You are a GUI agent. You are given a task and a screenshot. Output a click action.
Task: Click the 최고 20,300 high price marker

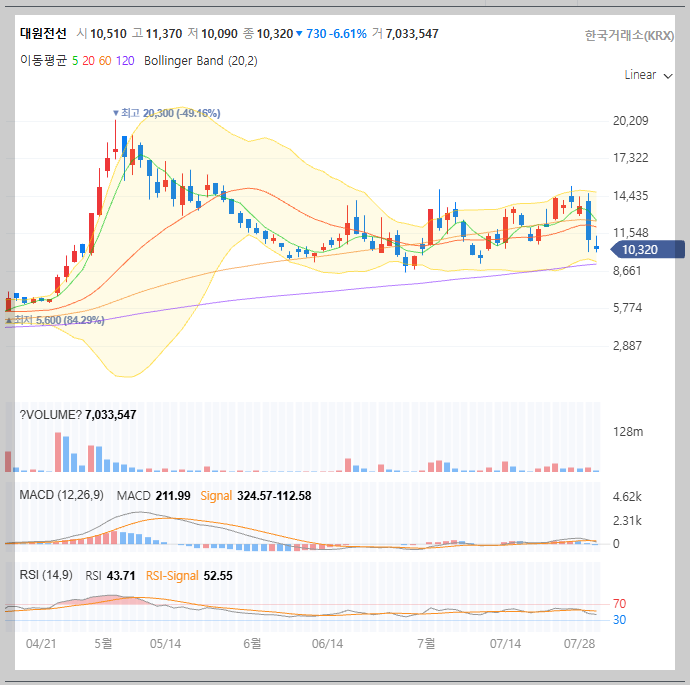pyautogui.click(x=166, y=114)
